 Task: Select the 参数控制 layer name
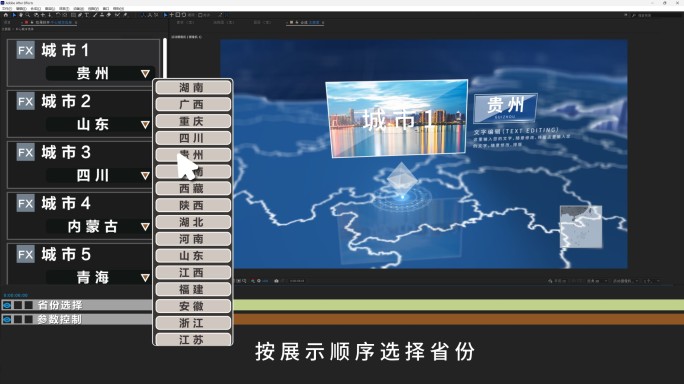click(60, 319)
